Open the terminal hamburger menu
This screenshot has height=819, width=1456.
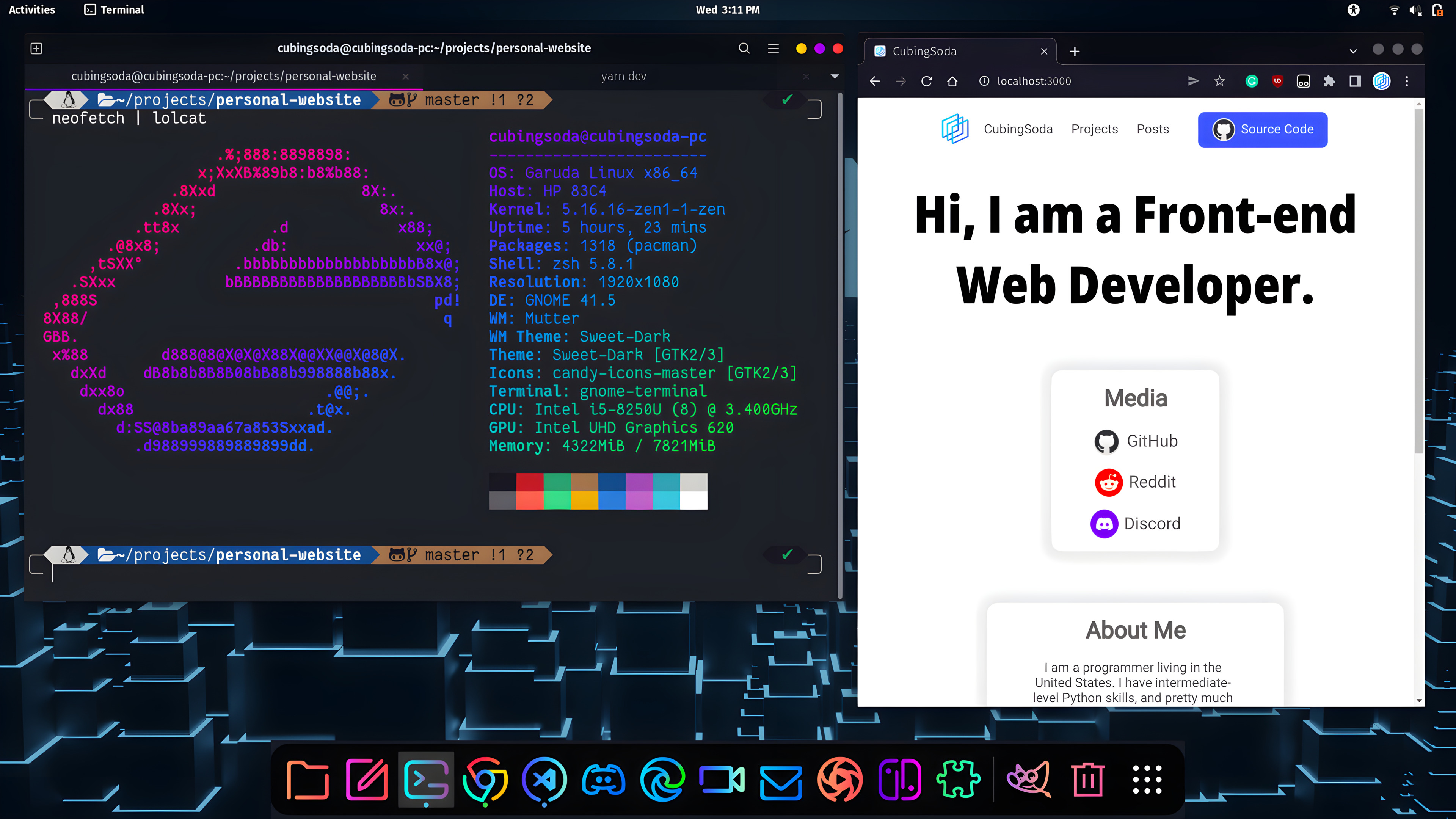pyautogui.click(x=773, y=49)
